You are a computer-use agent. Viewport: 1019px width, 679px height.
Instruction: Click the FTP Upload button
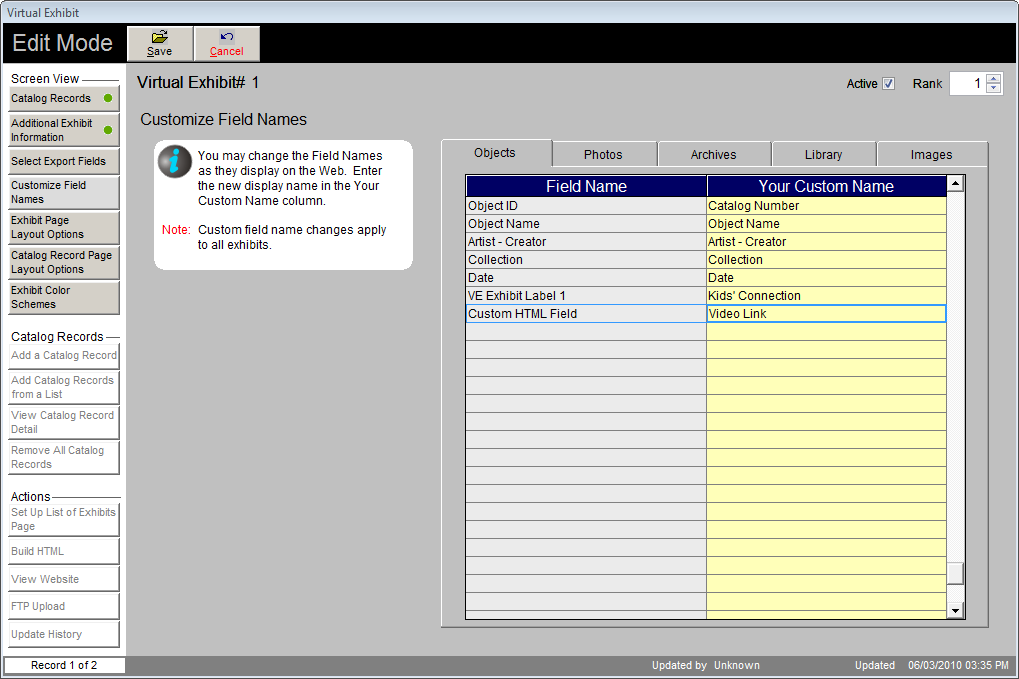[64, 606]
